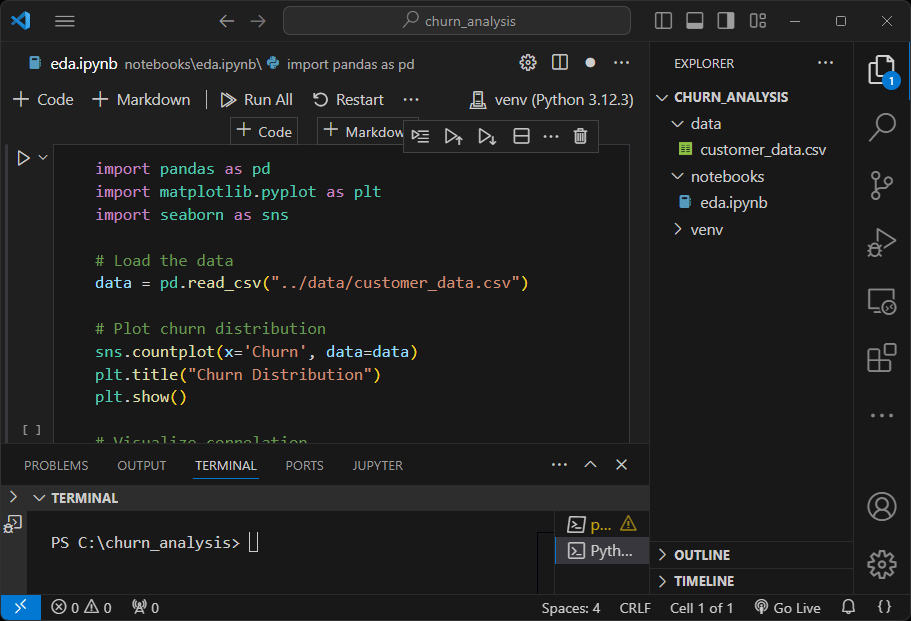The height and width of the screenshot is (621, 911).
Task: Open the Search view in activity bar
Action: [x=881, y=127]
